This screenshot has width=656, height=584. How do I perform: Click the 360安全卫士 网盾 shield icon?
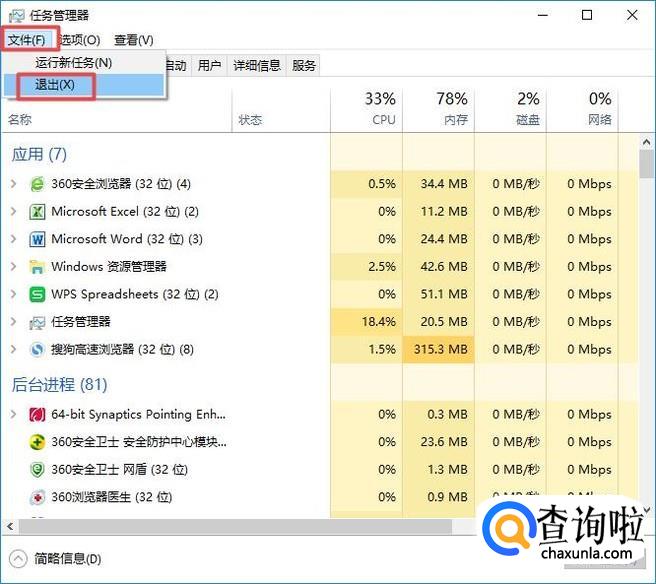pyautogui.click(x=37, y=470)
